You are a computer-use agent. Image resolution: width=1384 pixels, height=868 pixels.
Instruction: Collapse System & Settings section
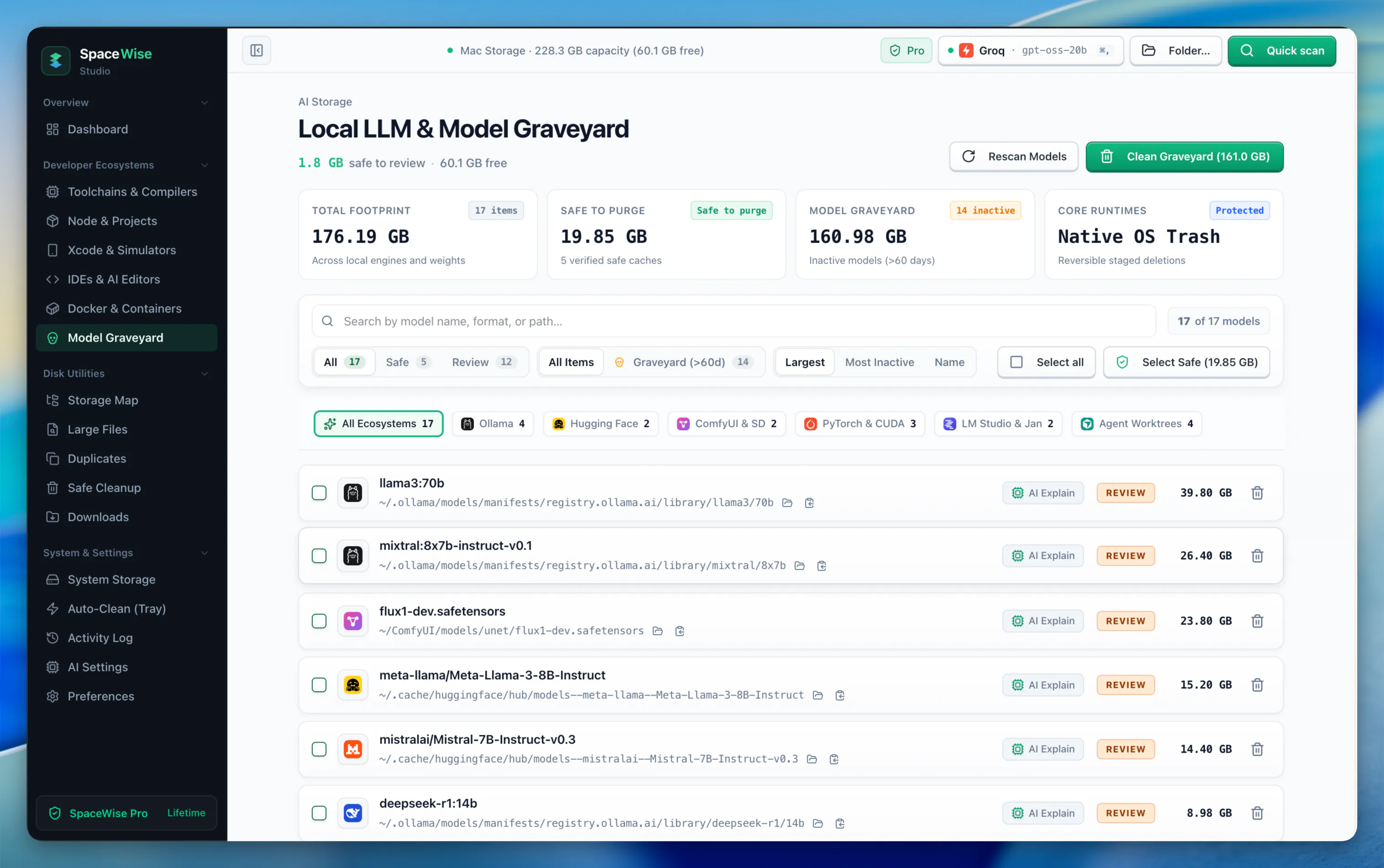(204, 553)
